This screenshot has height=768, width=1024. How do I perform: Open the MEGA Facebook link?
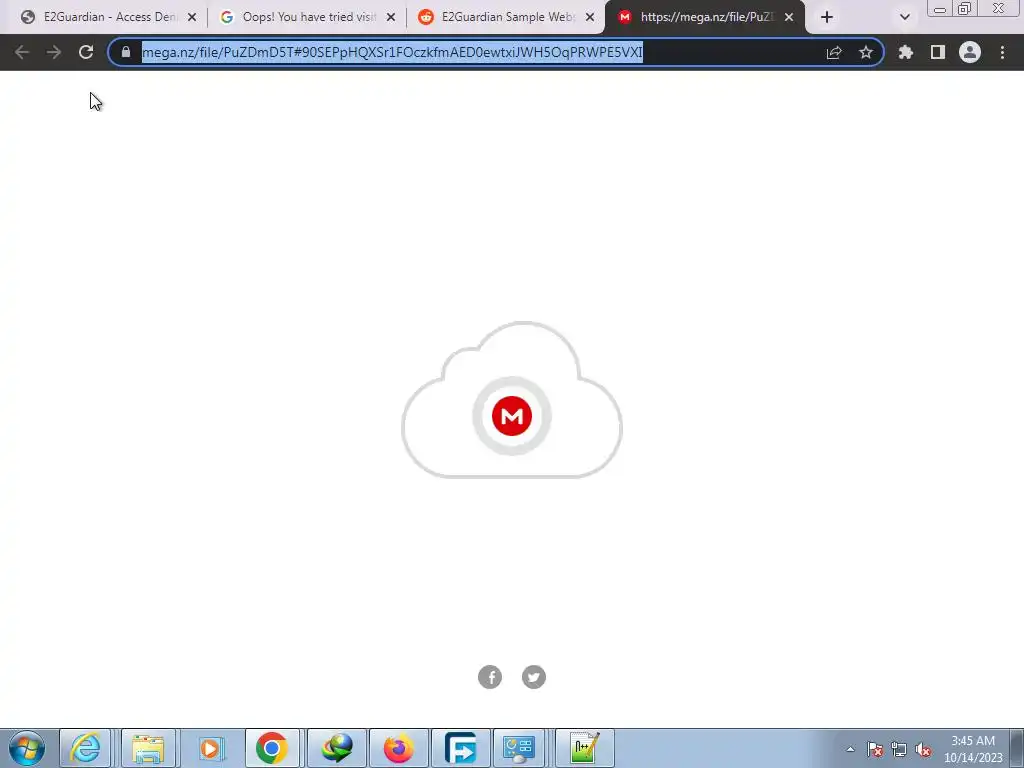490,677
